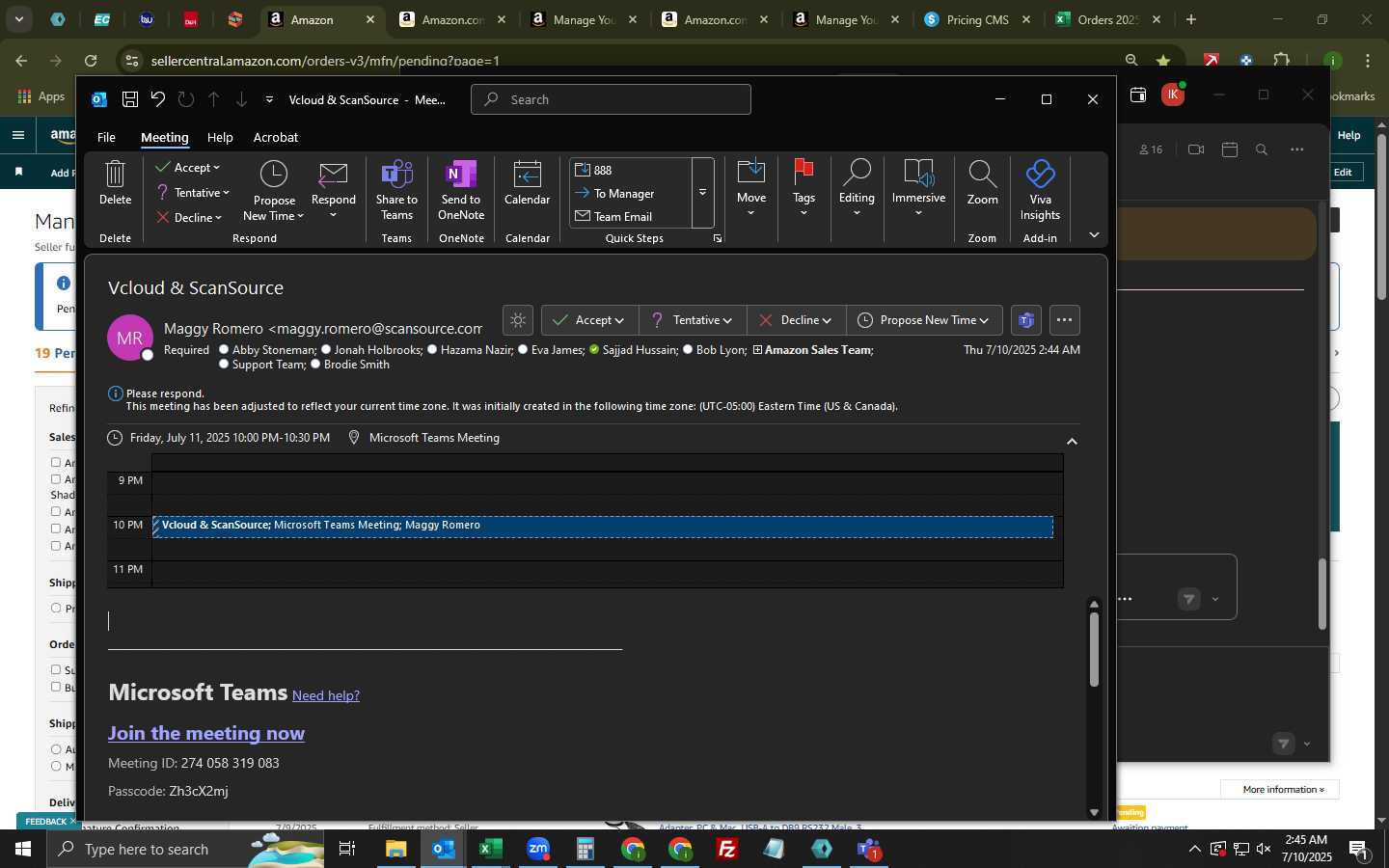Image resolution: width=1389 pixels, height=868 pixels.
Task: Open the File menu
Action: (106, 137)
